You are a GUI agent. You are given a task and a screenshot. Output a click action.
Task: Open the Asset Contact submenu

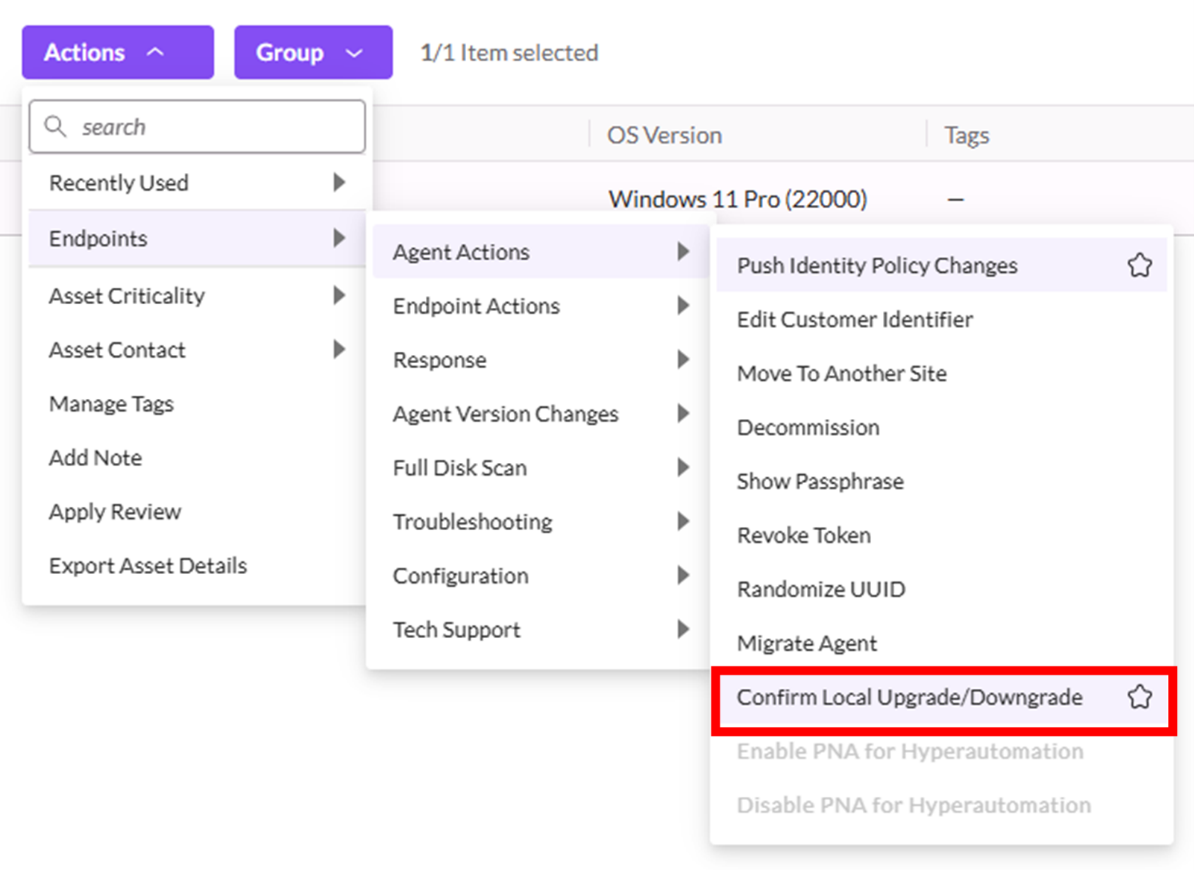click(196, 350)
